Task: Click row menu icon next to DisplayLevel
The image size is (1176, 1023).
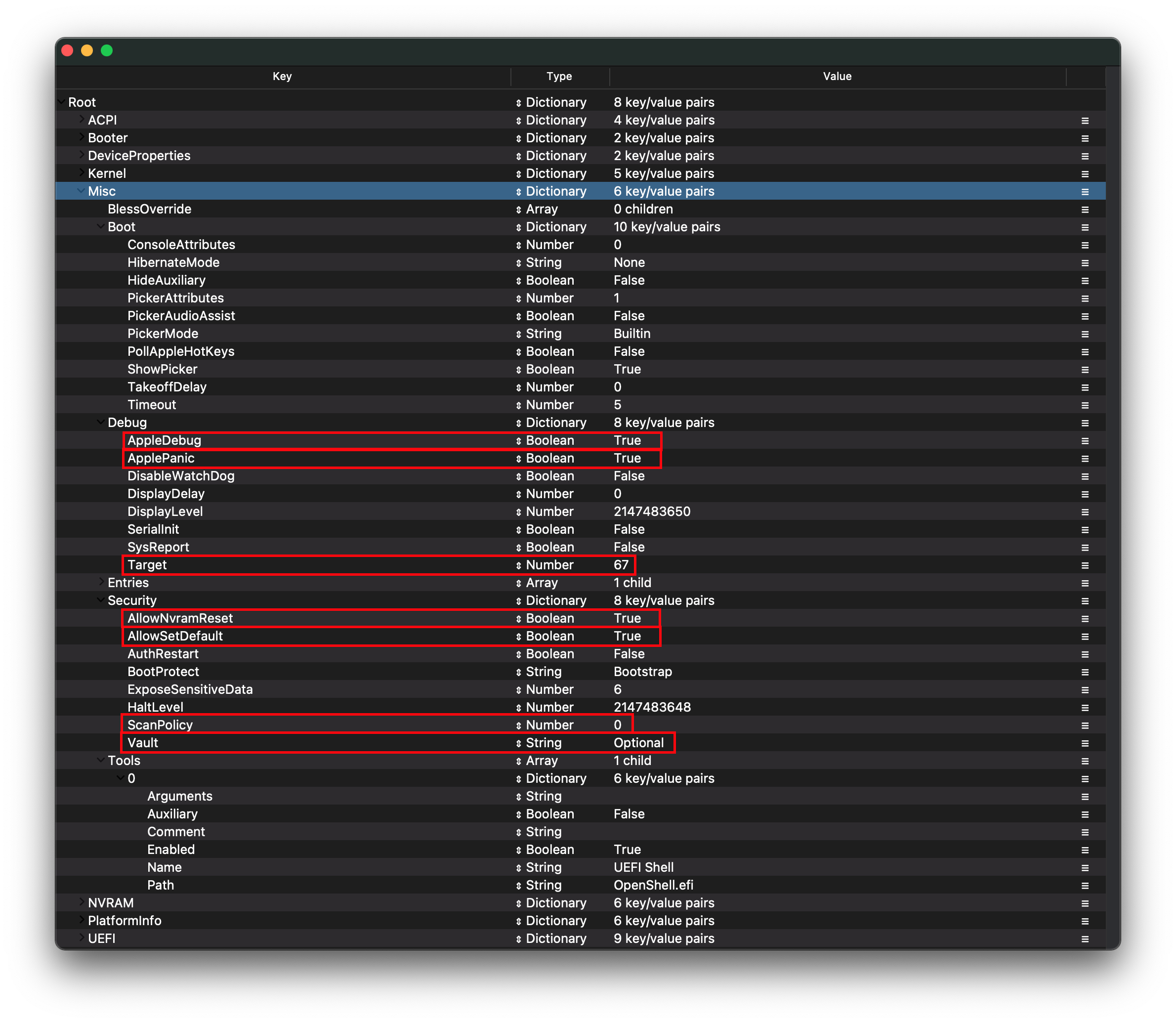Action: (1085, 512)
